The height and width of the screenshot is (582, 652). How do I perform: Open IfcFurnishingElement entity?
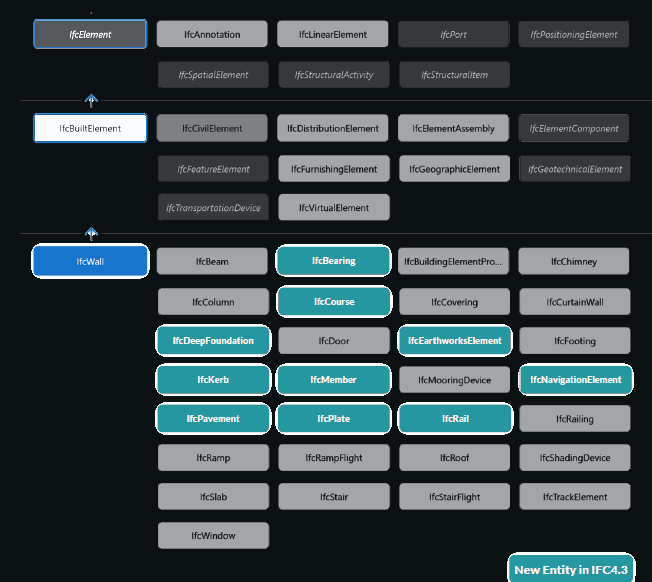[334, 169]
